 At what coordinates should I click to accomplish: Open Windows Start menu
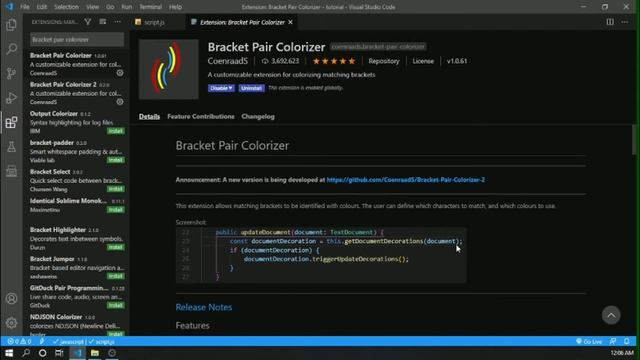tap(9, 353)
